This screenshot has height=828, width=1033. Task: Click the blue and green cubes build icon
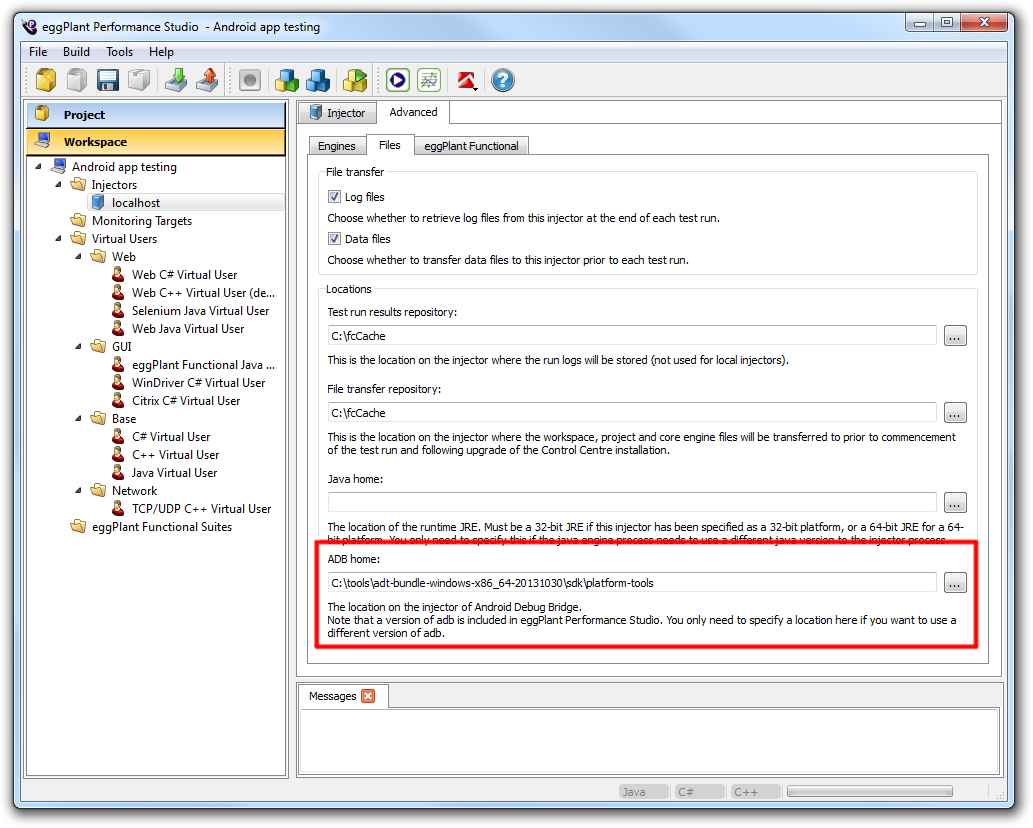click(288, 80)
